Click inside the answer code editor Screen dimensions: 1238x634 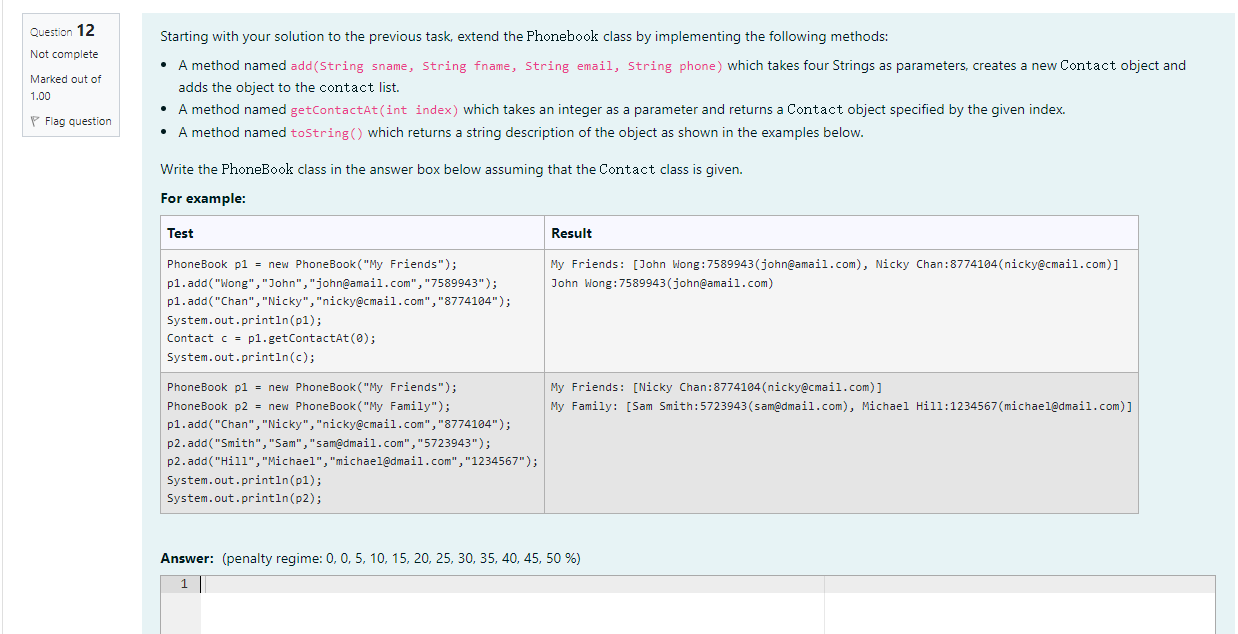coord(710,604)
